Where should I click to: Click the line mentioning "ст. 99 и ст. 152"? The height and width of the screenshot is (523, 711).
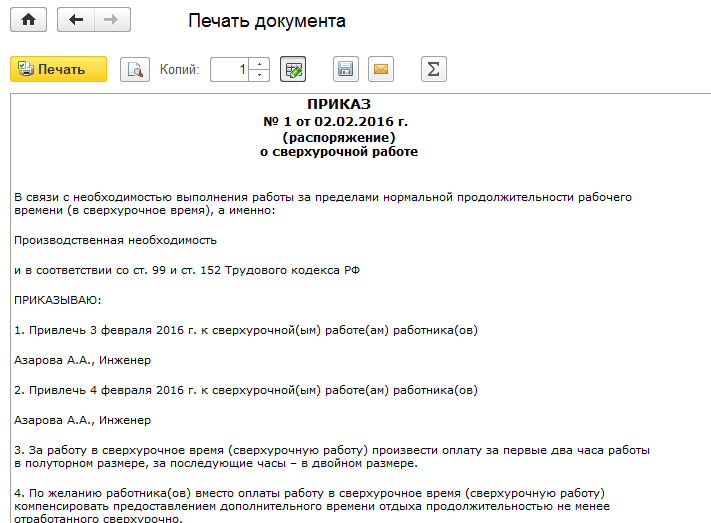pos(187,270)
